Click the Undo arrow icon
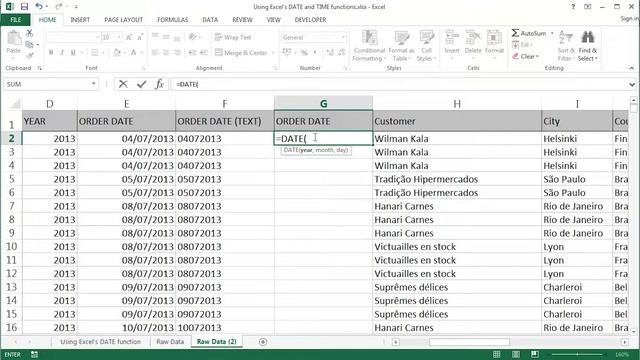Screen dimensions: 640x360 click(39, 7)
